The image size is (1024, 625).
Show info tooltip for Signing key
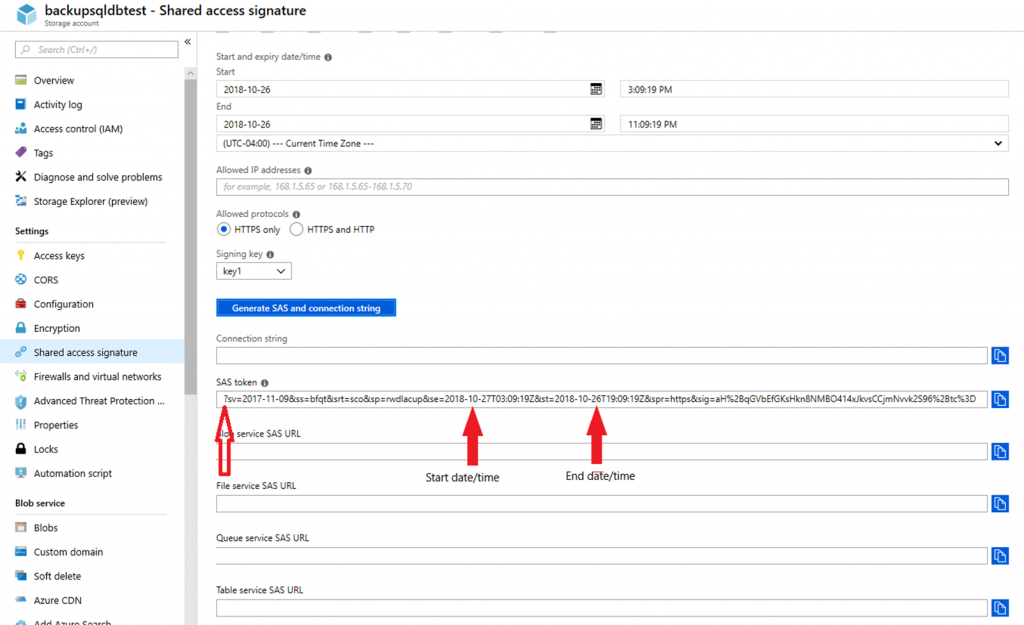click(x=270, y=255)
